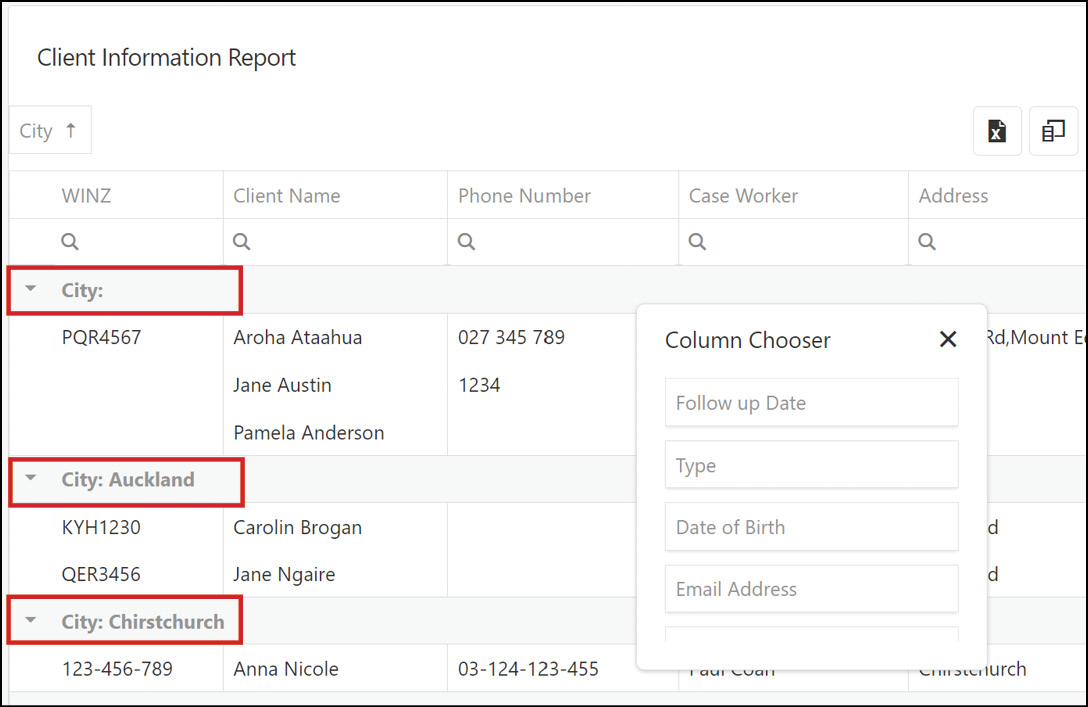Click the City: Chirstchurch group label
The height and width of the screenshot is (707, 1088).
(143, 622)
